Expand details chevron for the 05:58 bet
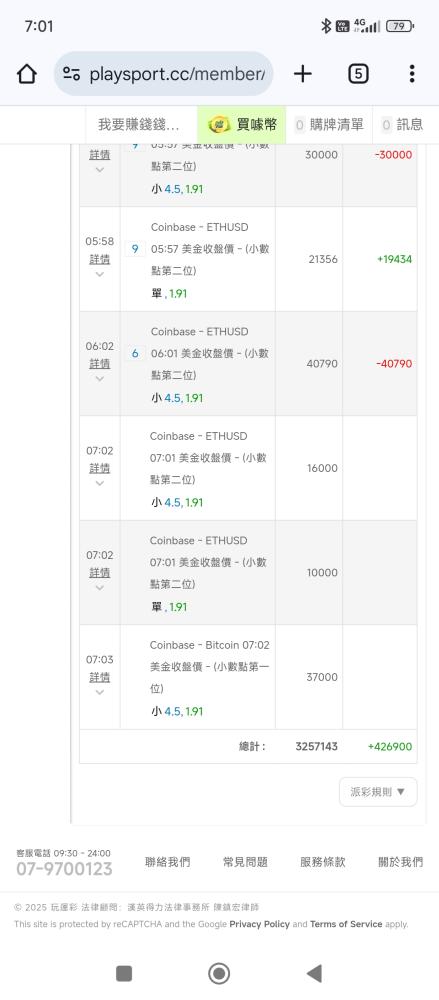 click(100, 274)
